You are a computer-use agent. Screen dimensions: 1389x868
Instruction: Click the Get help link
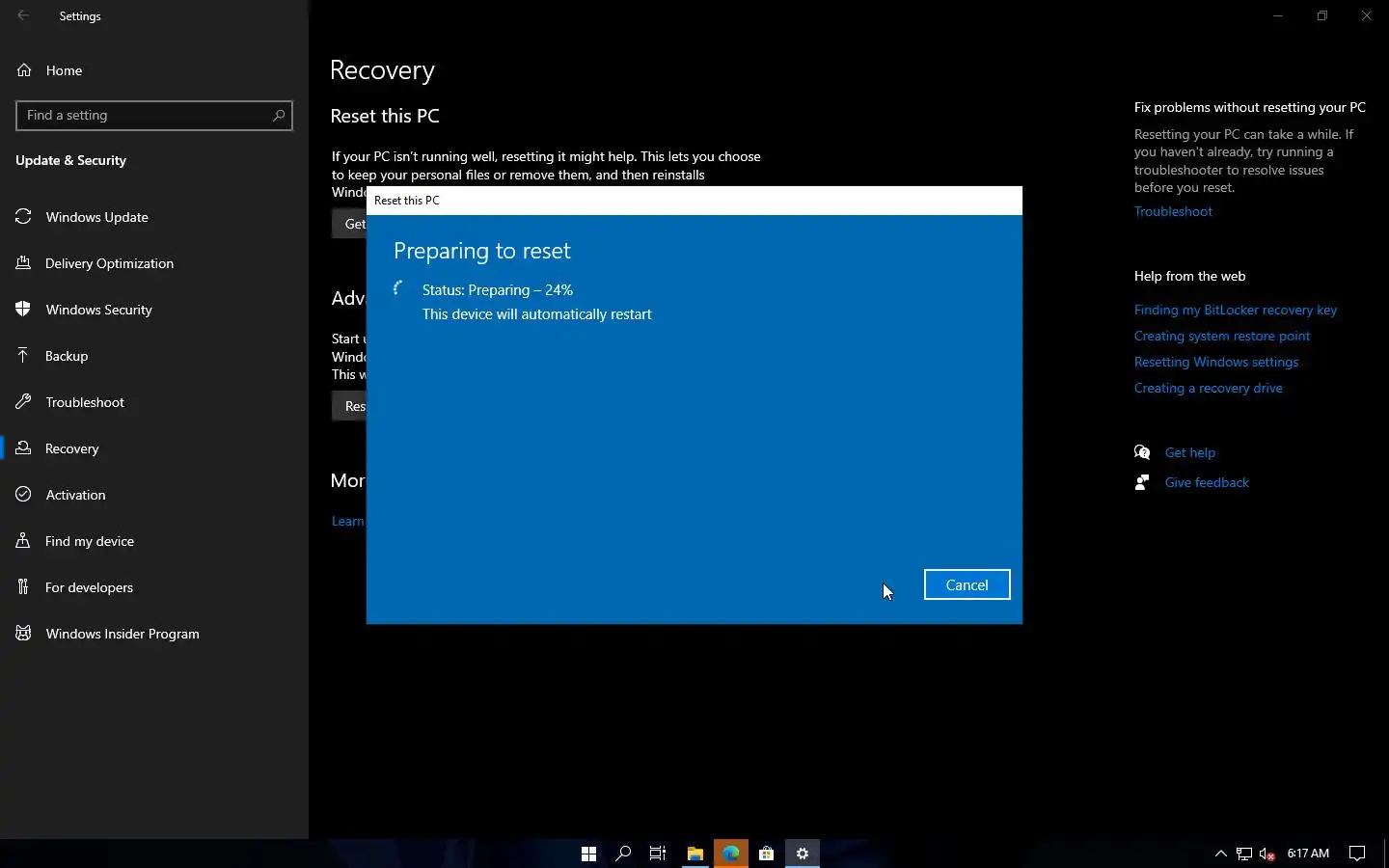[1190, 452]
